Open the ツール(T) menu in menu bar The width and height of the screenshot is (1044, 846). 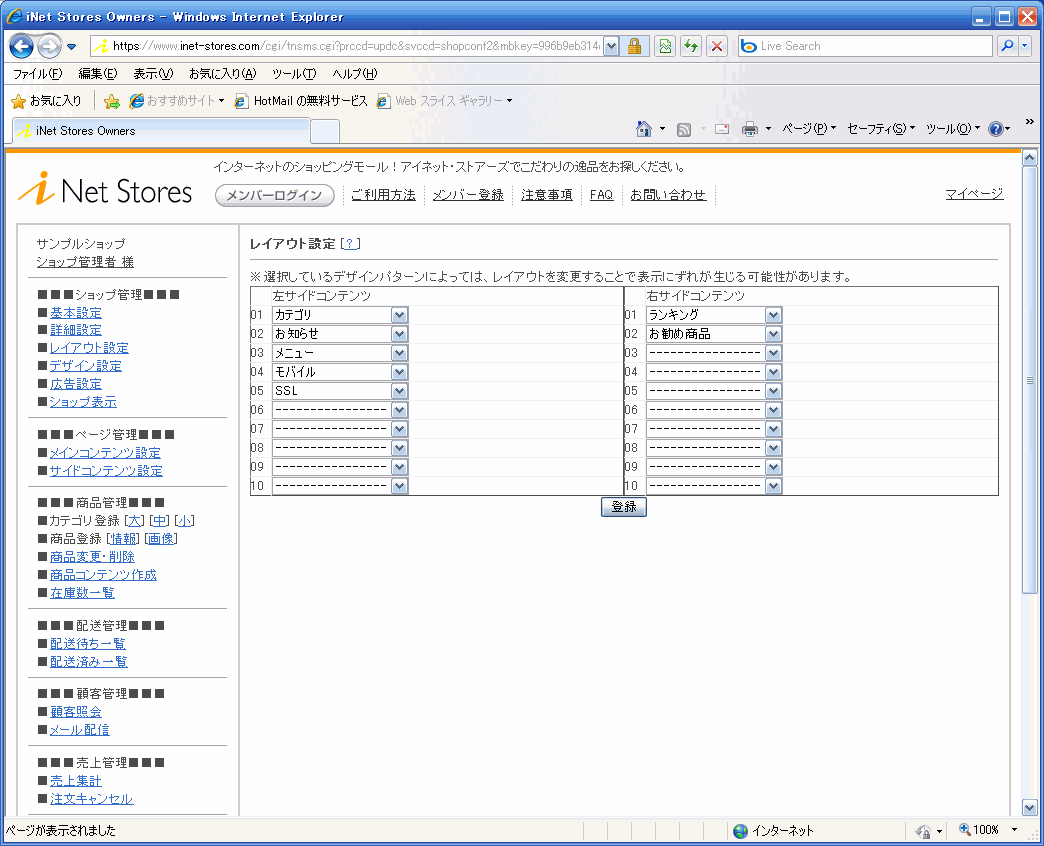pyautogui.click(x=293, y=74)
